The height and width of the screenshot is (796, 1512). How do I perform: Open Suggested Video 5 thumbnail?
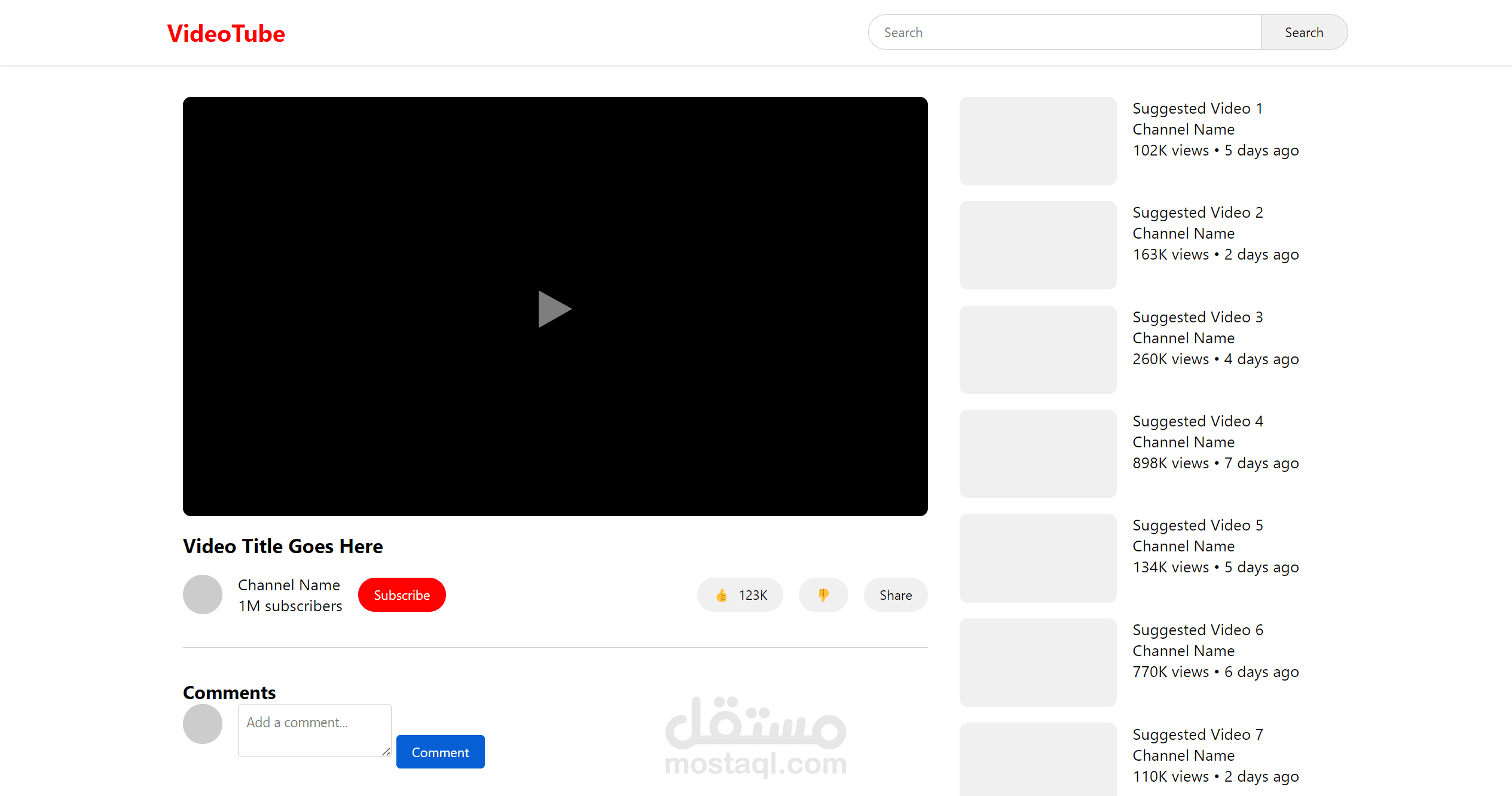pyautogui.click(x=1038, y=558)
